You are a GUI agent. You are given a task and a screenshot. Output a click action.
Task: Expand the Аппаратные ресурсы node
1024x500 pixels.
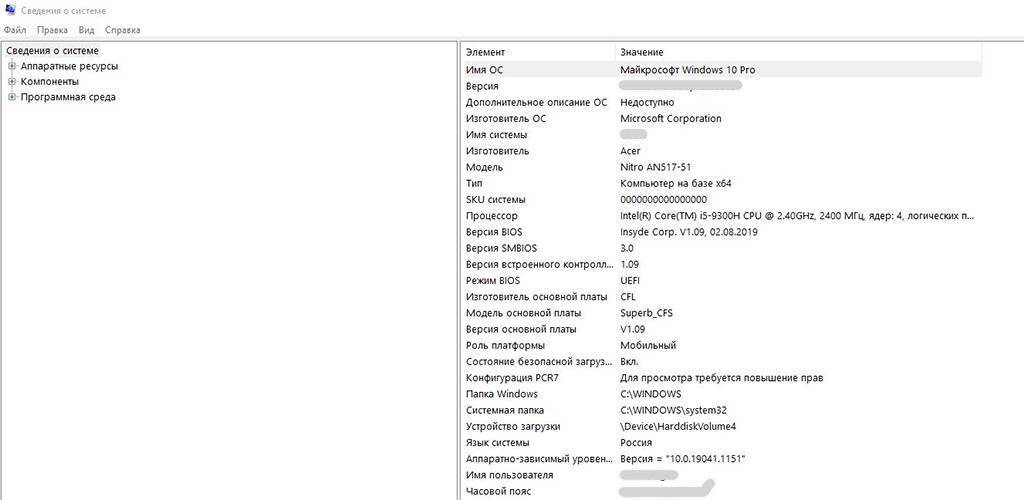(12, 66)
